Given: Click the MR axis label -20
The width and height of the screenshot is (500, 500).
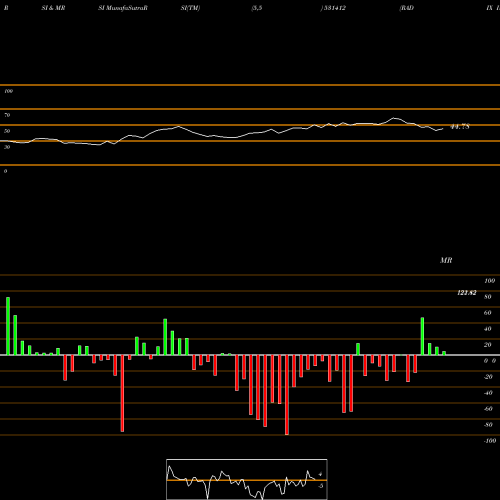Looking at the screenshot, I should (488, 377).
